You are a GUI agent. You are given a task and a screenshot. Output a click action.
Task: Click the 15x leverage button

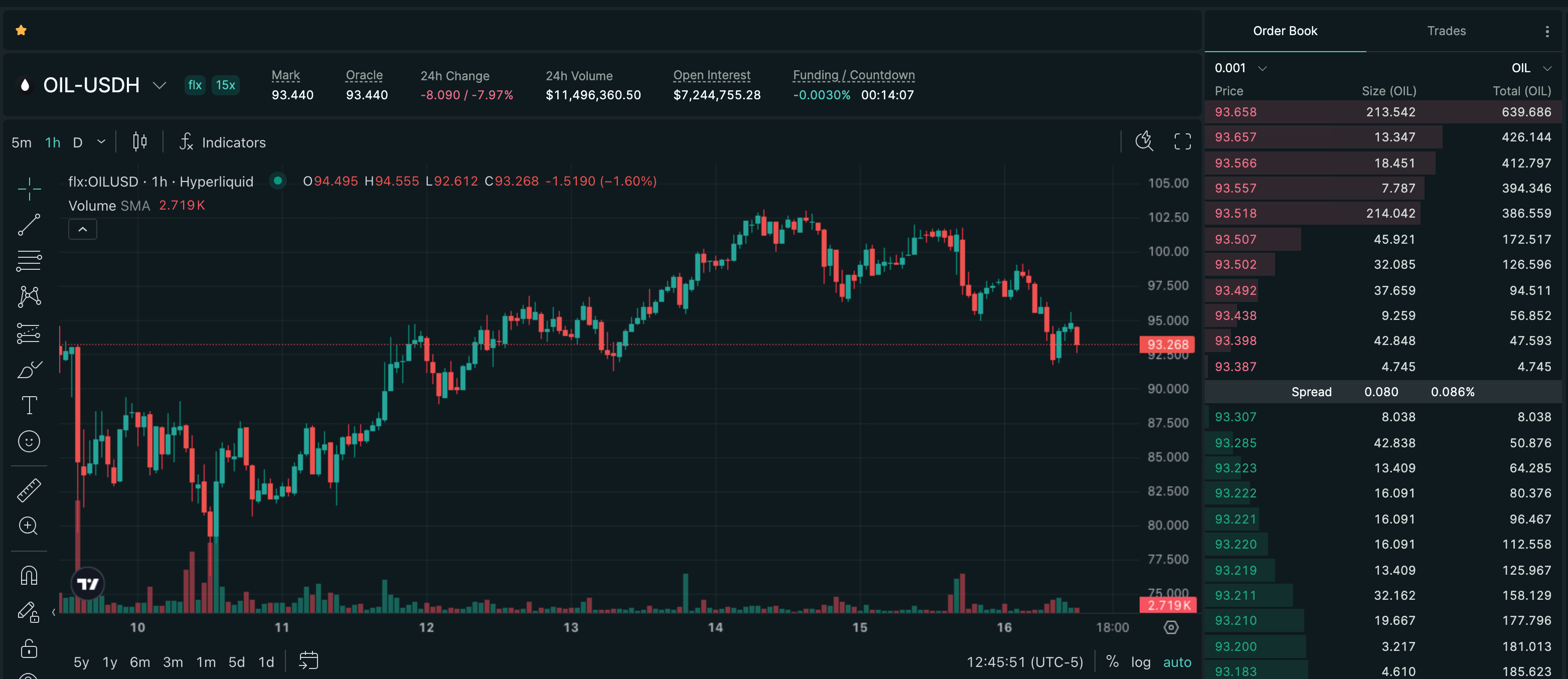click(225, 85)
